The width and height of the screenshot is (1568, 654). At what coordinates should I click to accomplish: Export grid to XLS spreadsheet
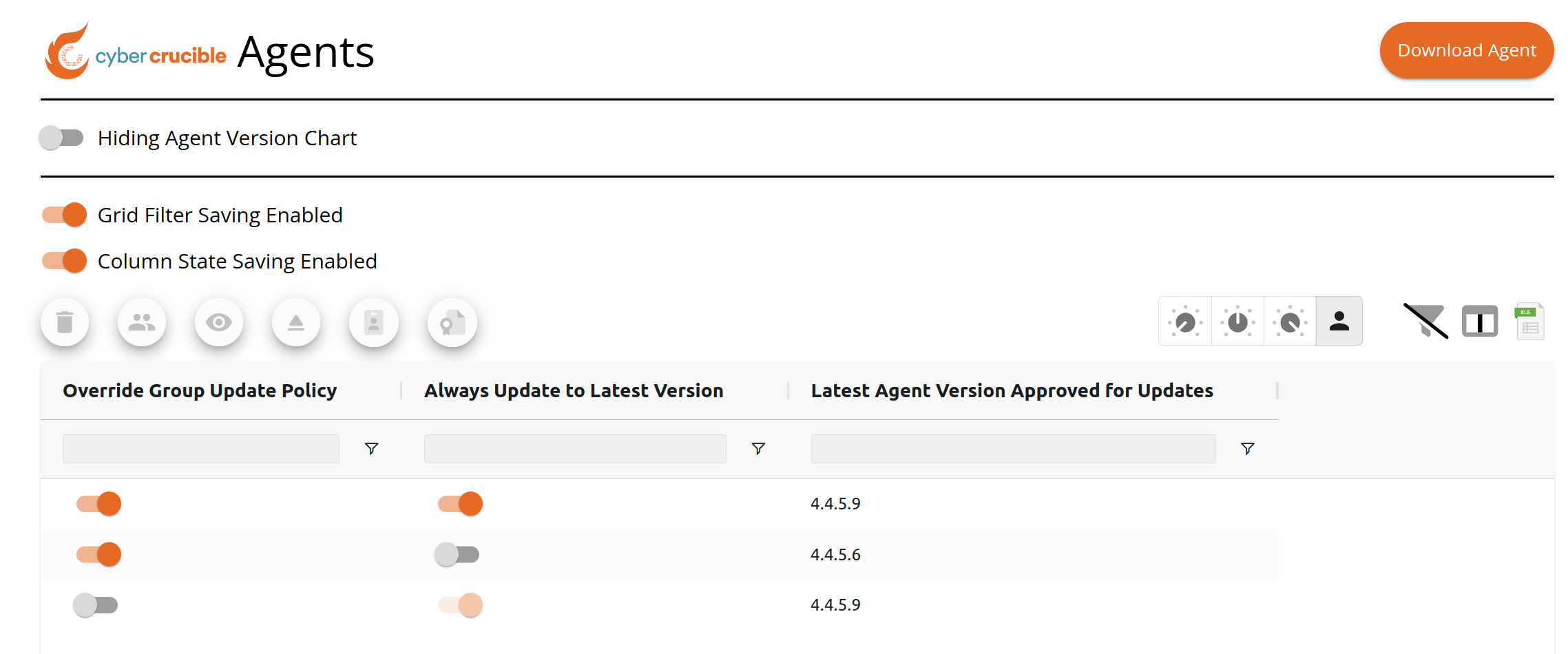point(1529,321)
